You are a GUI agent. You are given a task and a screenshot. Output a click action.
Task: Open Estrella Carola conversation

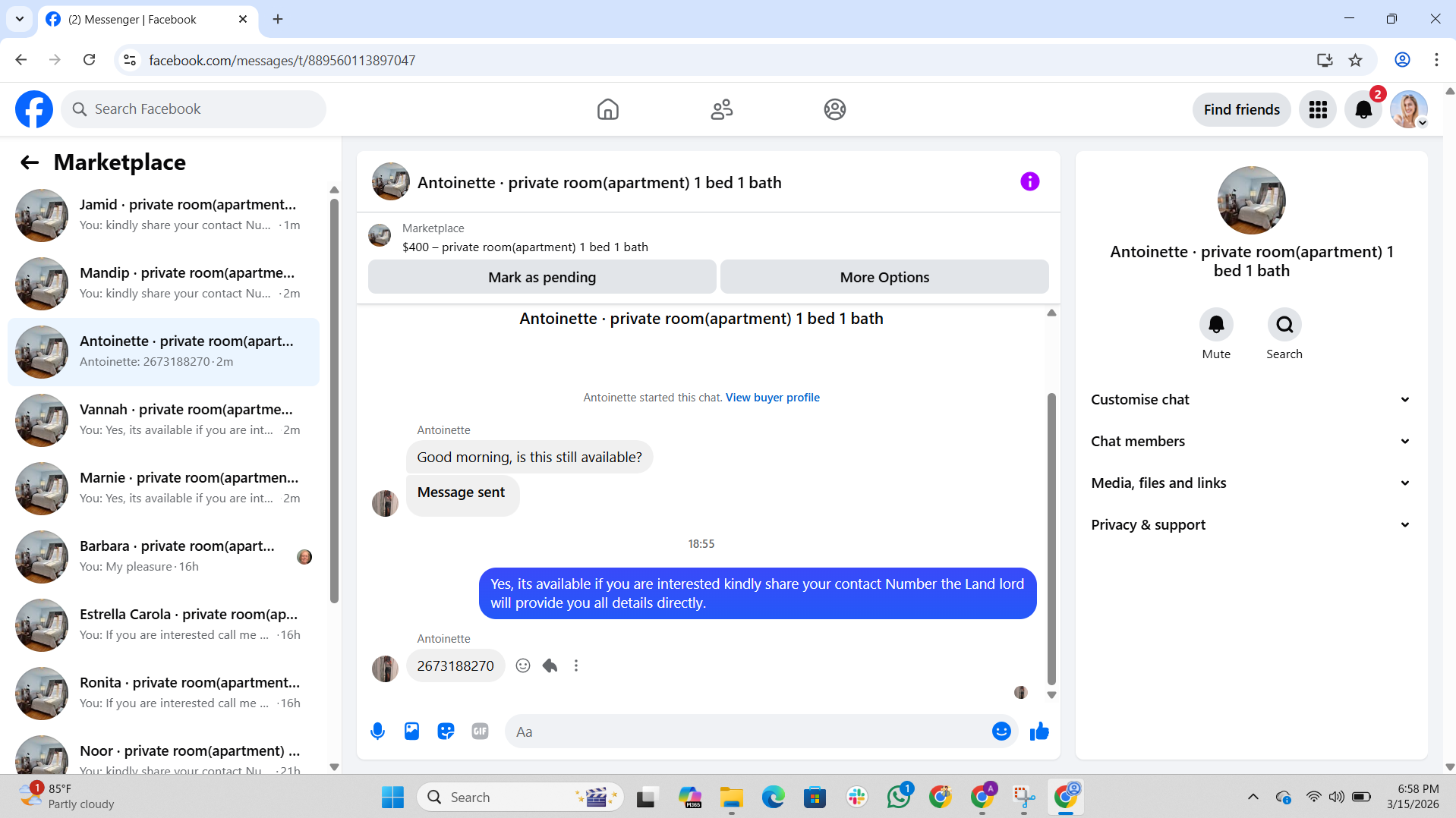click(x=163, y=625)
